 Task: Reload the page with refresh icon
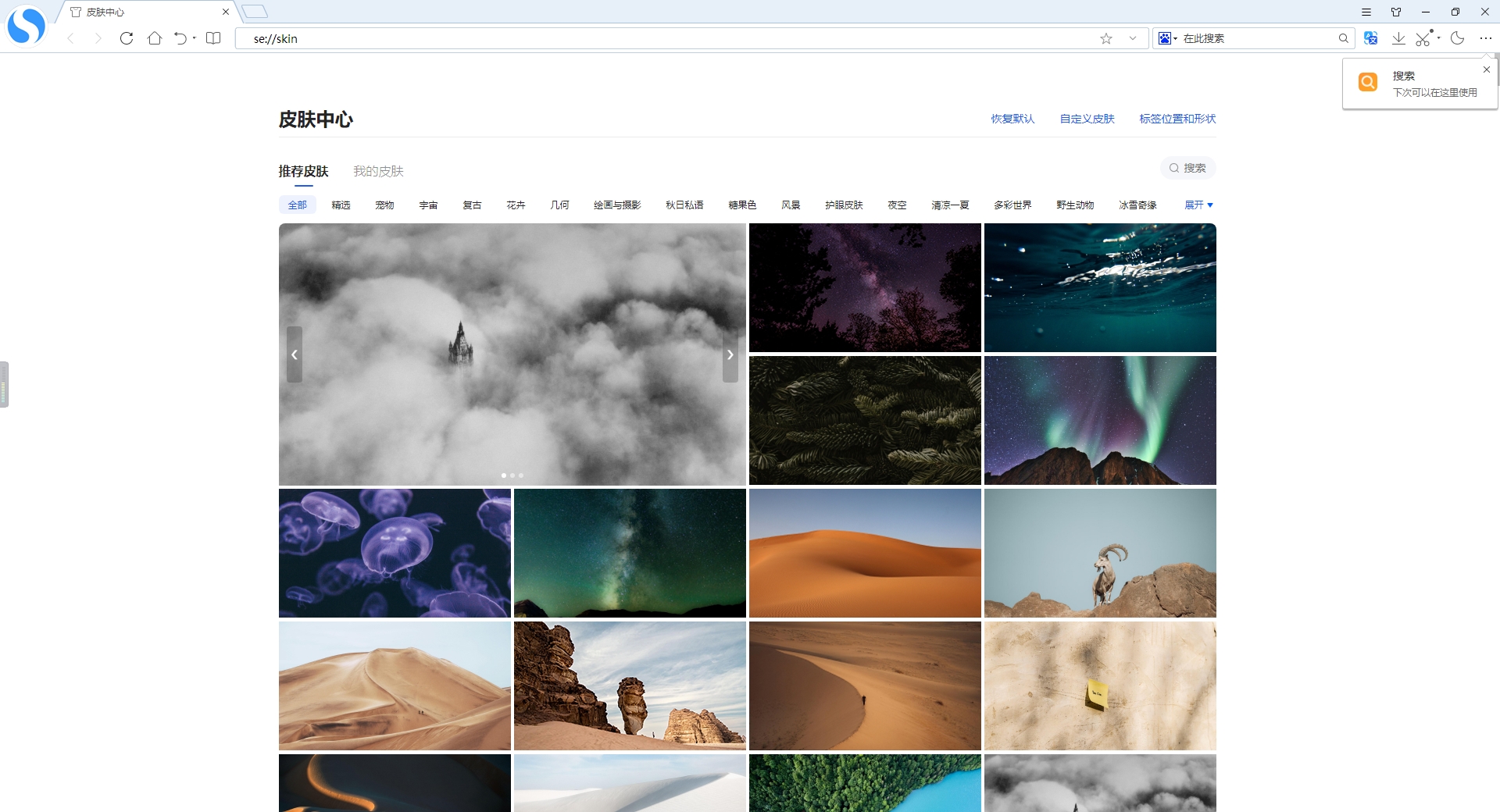coord(127,38)
